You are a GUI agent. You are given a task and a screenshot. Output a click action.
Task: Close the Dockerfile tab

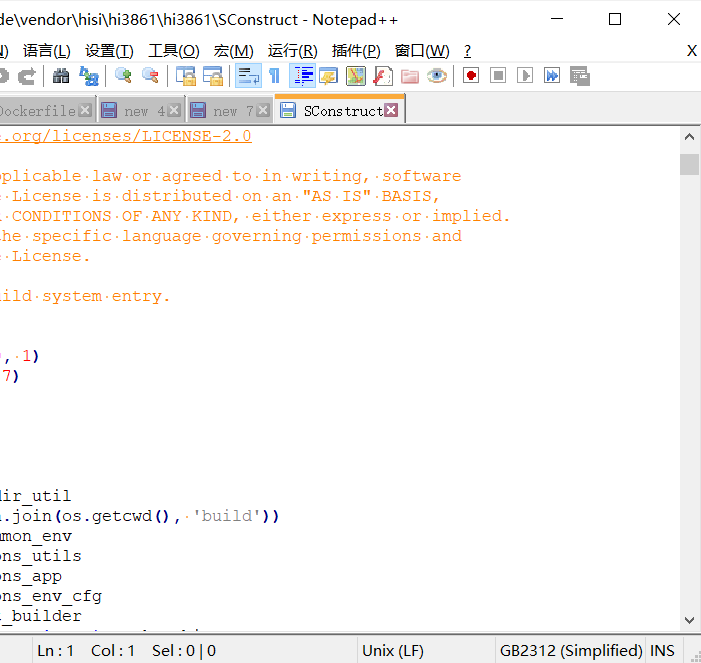pos(85,110)
